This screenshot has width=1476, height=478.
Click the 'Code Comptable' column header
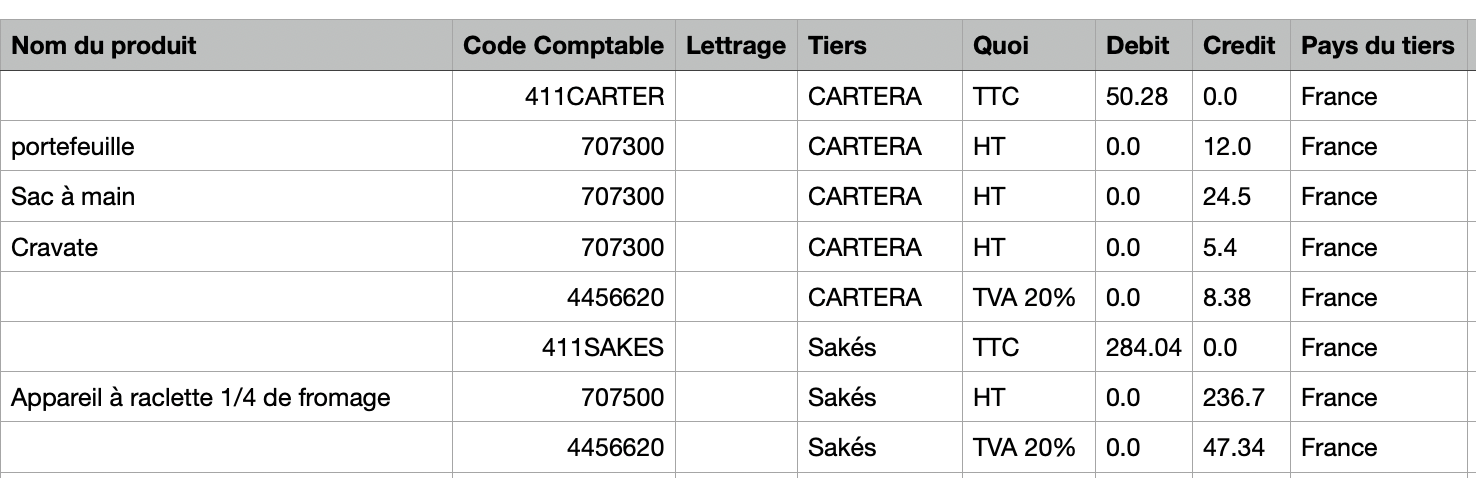tap(563, 45)
